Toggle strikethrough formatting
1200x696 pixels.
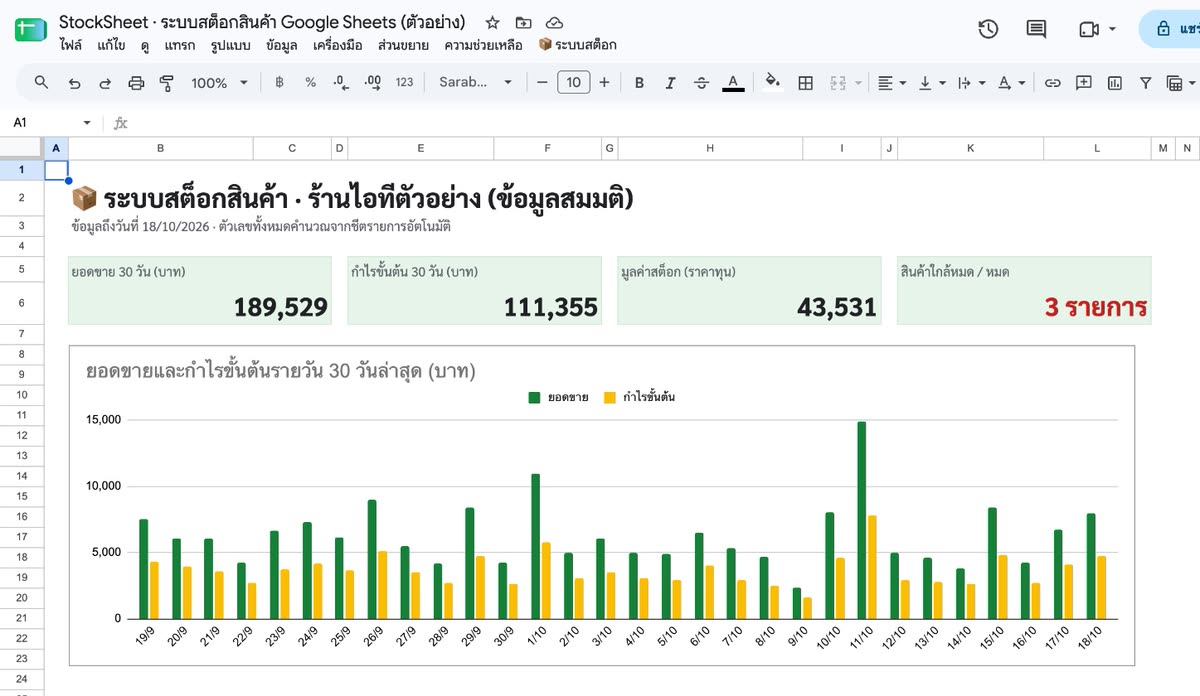(701, 83)
